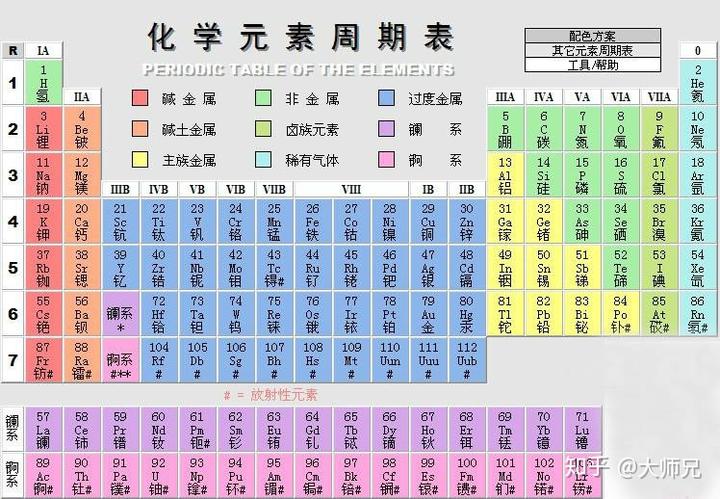Select the blue 过度金属 legend swatch

386,98
